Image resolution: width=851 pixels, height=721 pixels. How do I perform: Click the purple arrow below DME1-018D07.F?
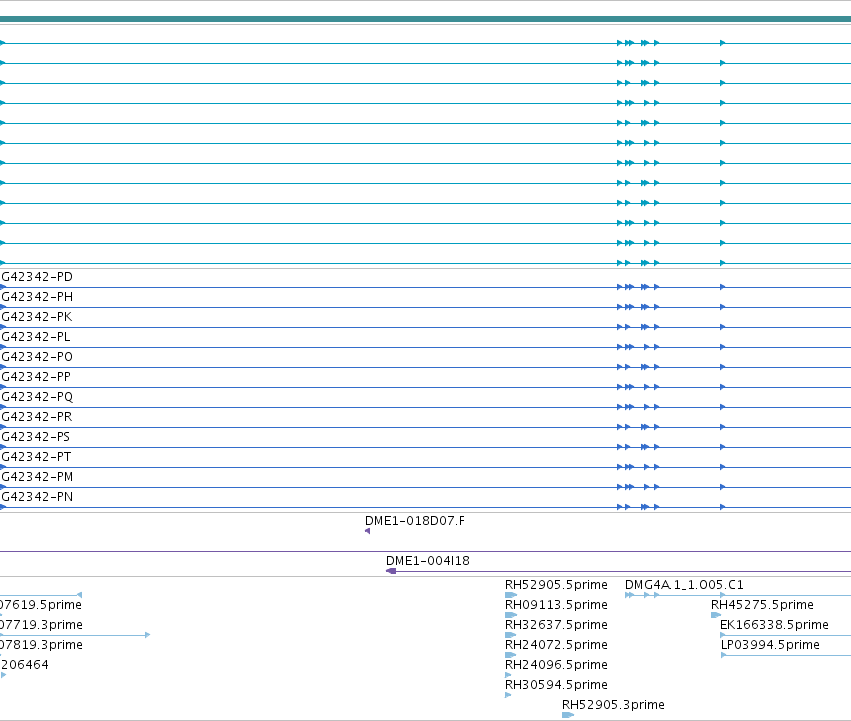pos(367,531)
